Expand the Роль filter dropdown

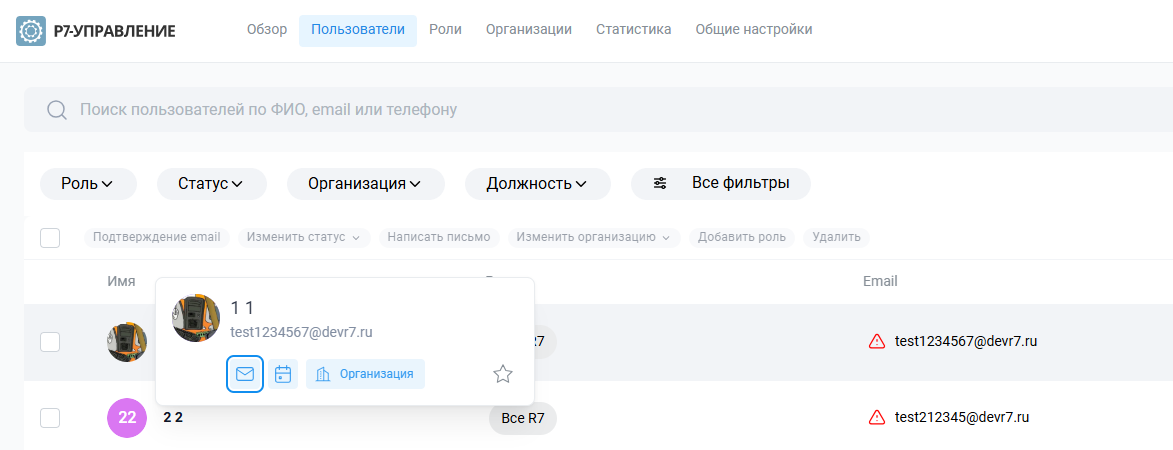[x=88, y=184]
